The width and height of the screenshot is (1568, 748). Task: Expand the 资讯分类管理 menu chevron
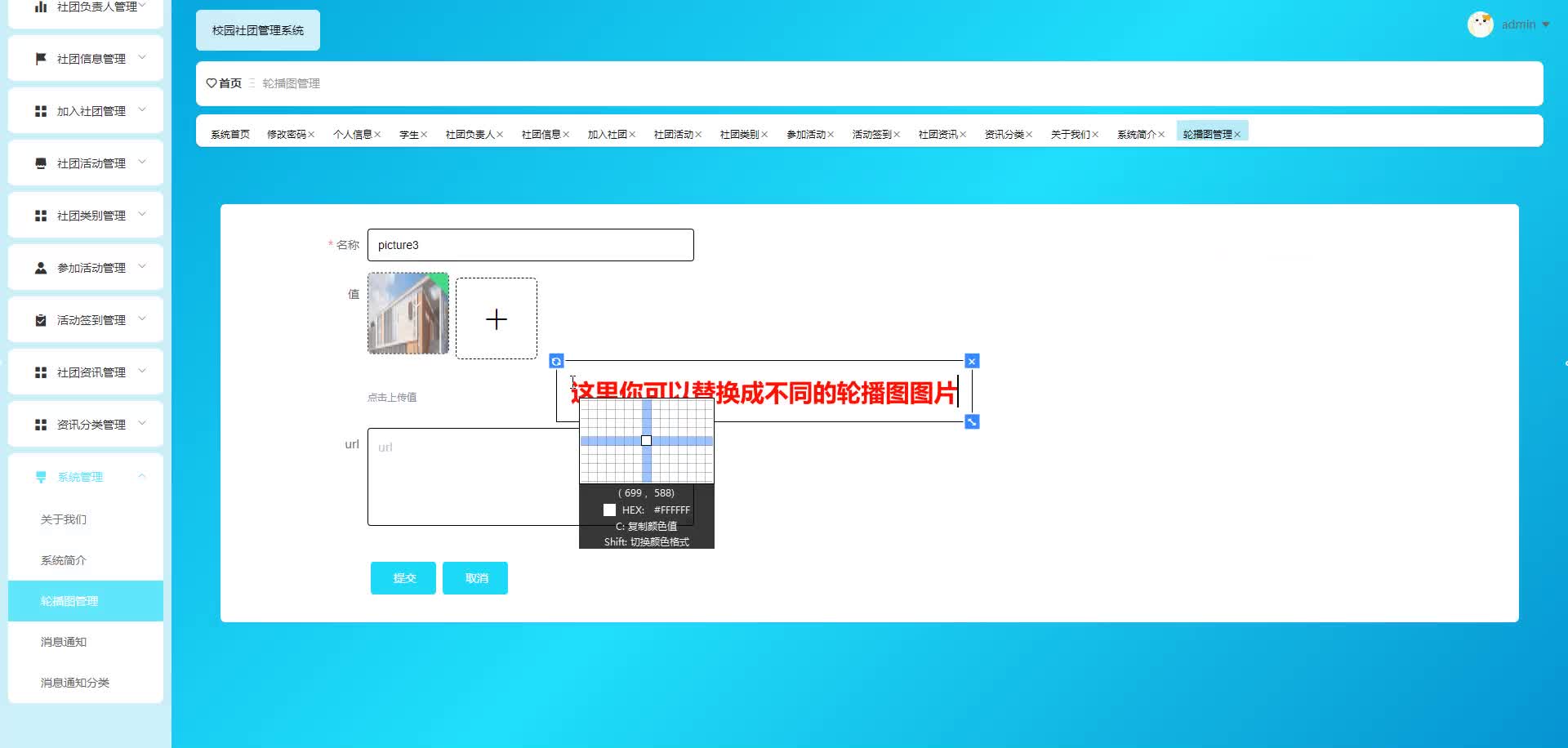[x=142, y=423]
